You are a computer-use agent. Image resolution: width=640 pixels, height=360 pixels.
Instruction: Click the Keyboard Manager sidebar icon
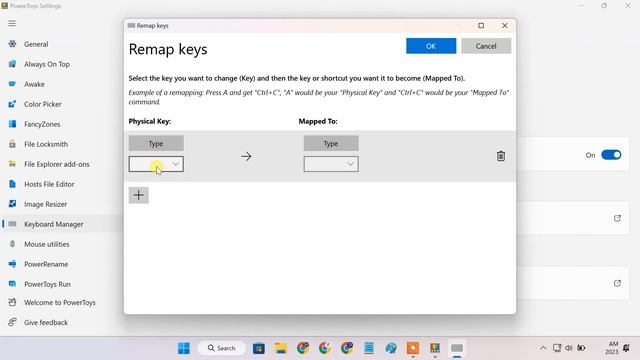12,224
